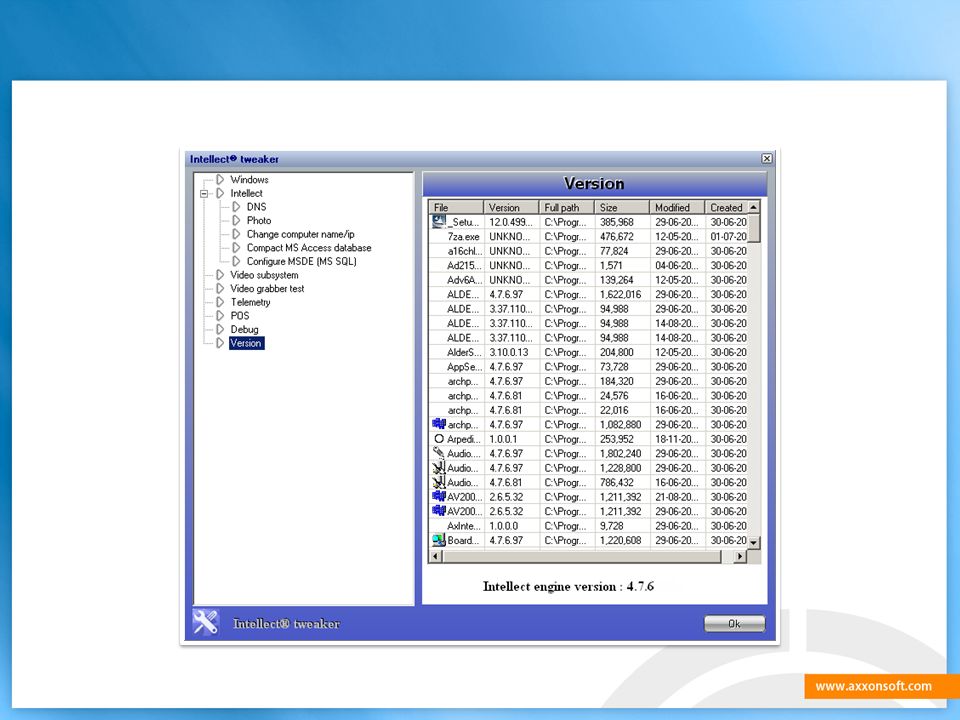Select the Windows tree item
Image resolution: width=960 pixels, height=720 pixels.
click(249, 179)
